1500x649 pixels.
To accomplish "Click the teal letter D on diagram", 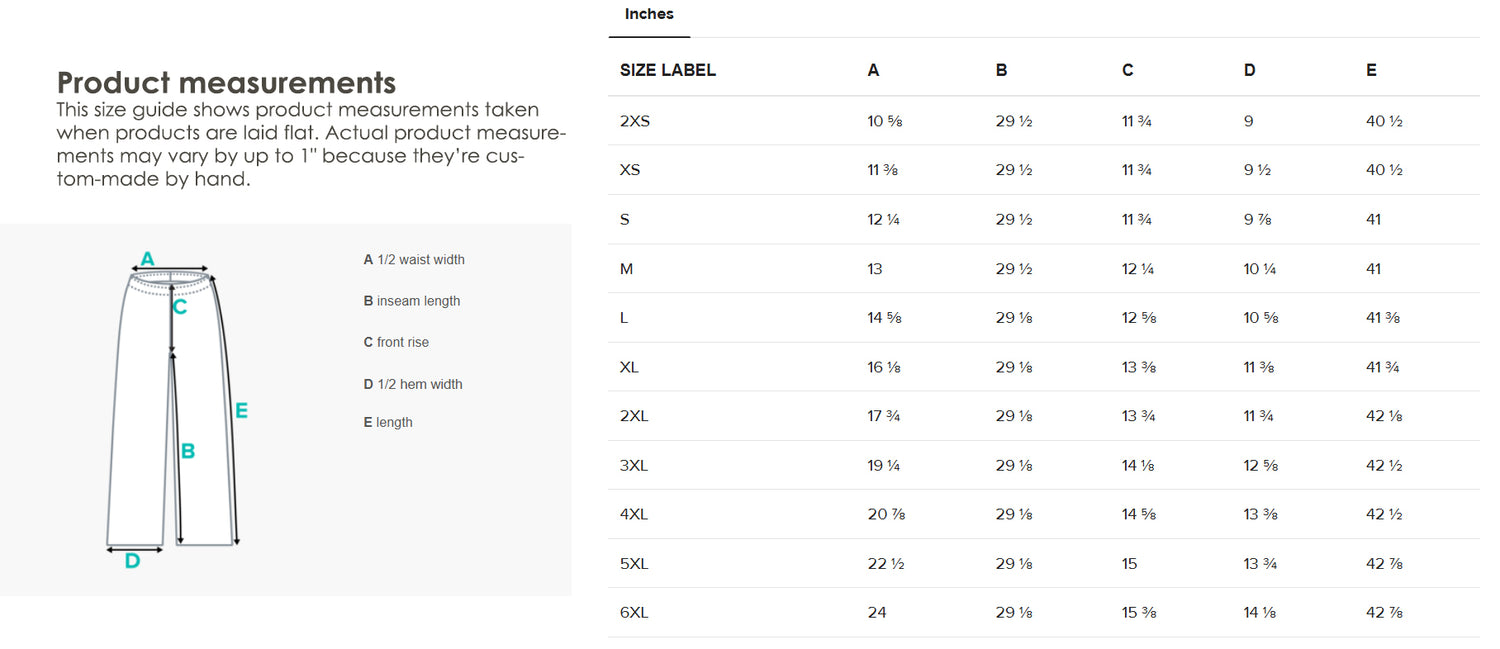I will (x=132, y=562).
